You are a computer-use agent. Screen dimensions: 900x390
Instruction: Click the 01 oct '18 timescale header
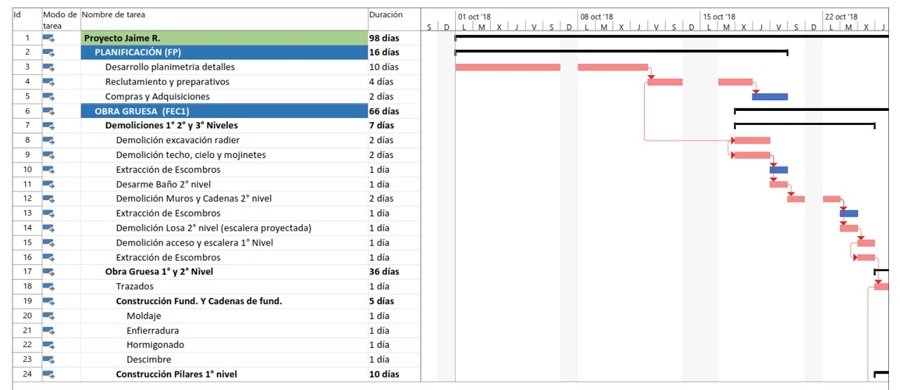pyautogui.click(x=474, y=17)
